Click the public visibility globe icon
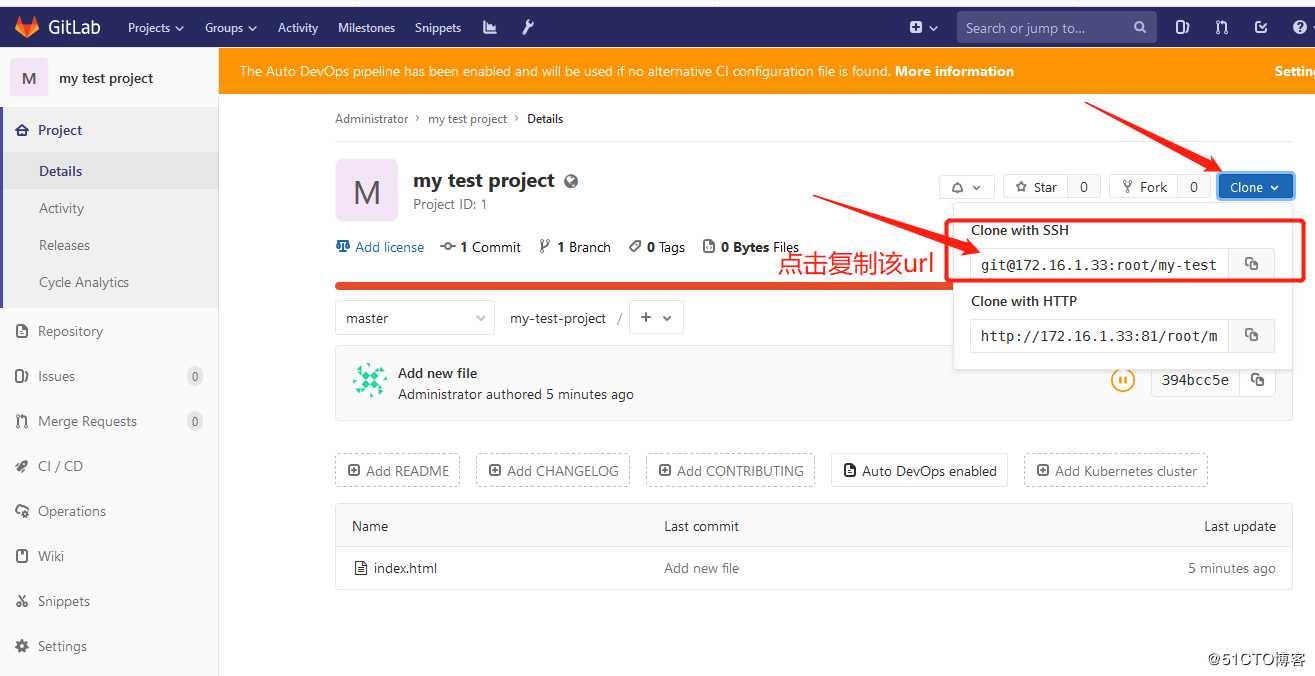1315x676 pixels. pyautogui.click(x=571, y=181)
